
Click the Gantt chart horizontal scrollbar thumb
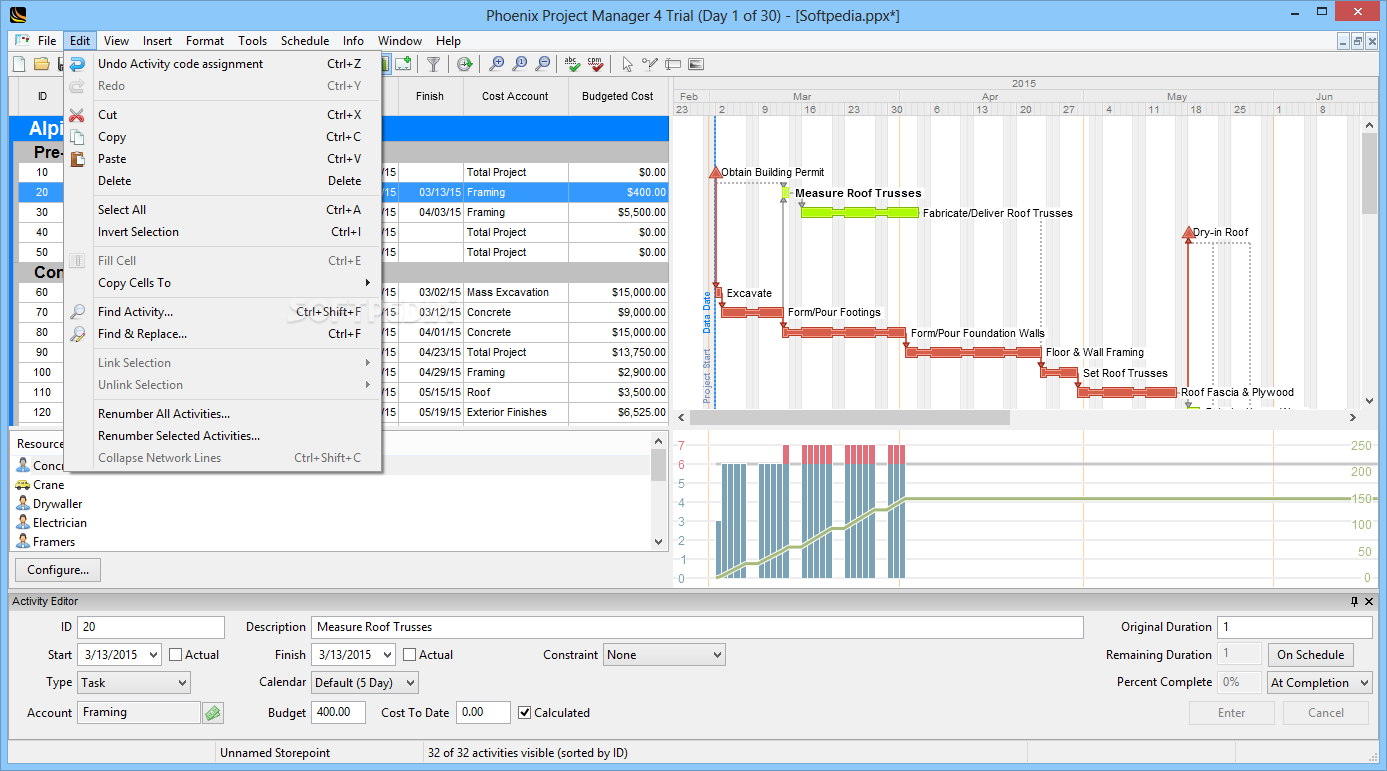(x=849, y=417)
